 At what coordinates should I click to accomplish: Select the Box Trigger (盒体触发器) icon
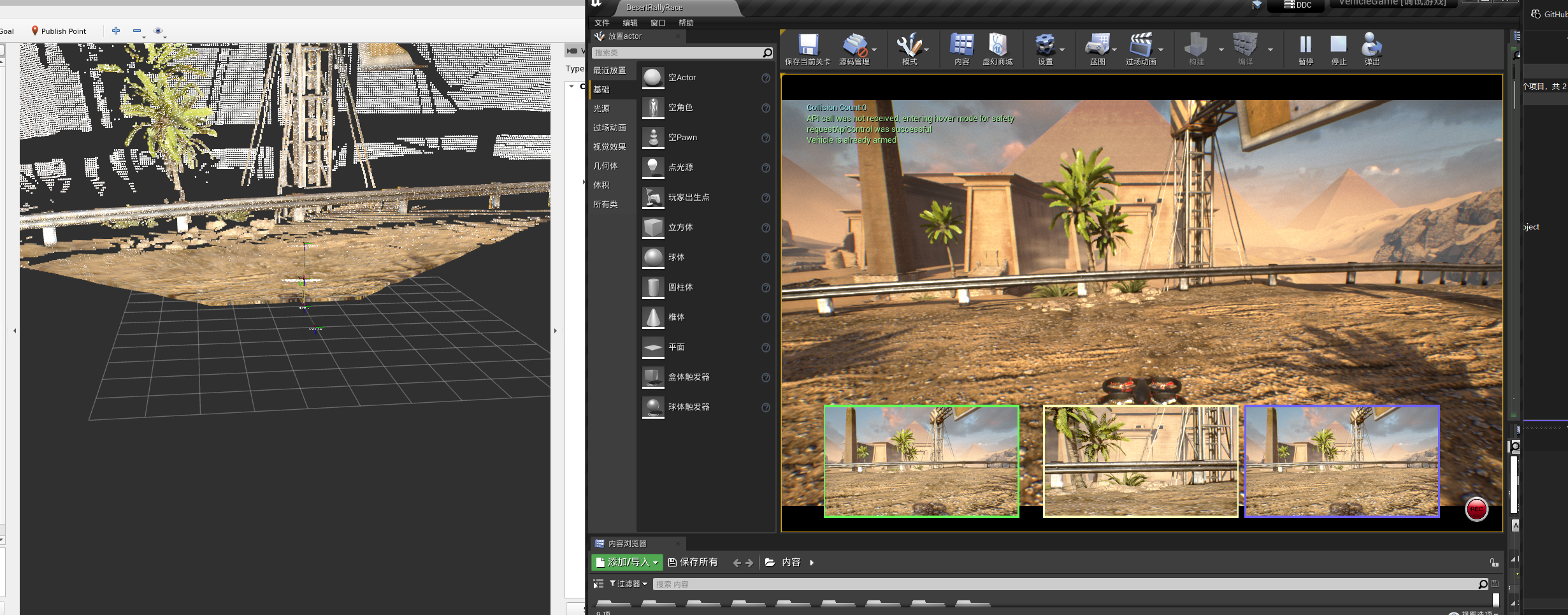(x=653, y=377)
